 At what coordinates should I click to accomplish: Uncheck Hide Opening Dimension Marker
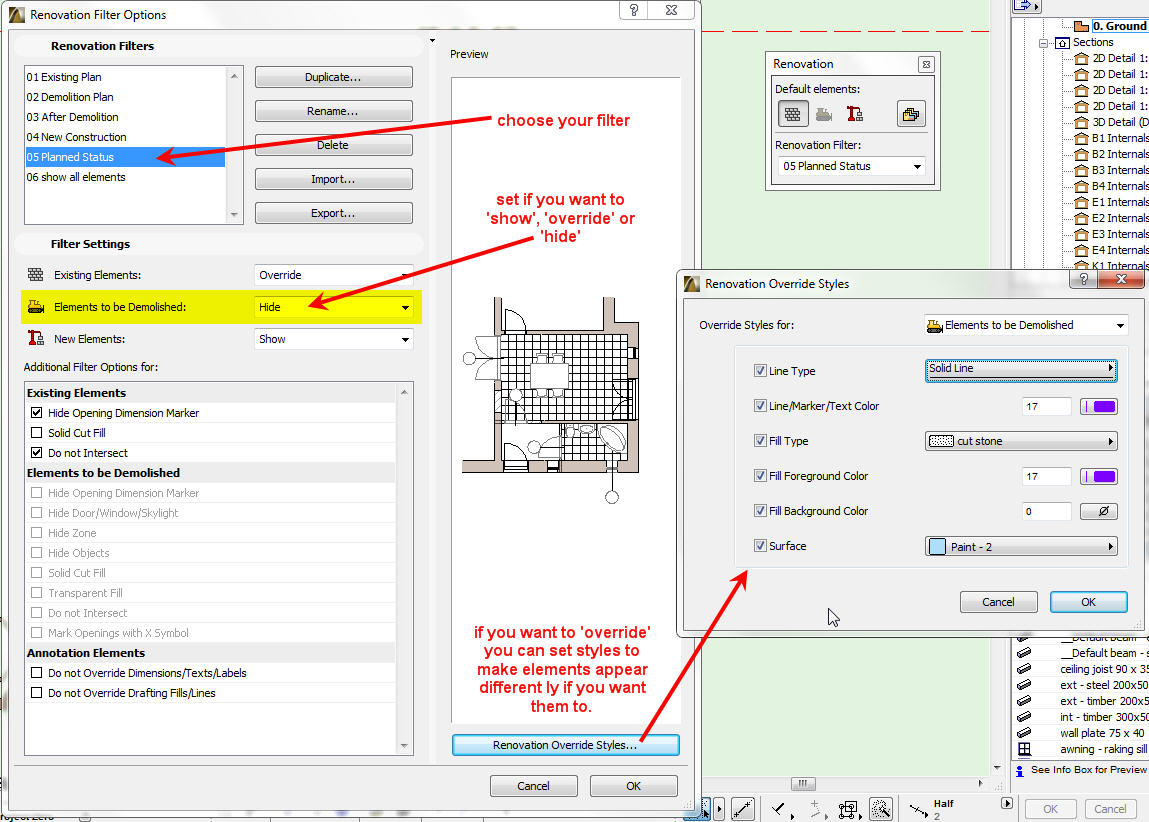37,413
